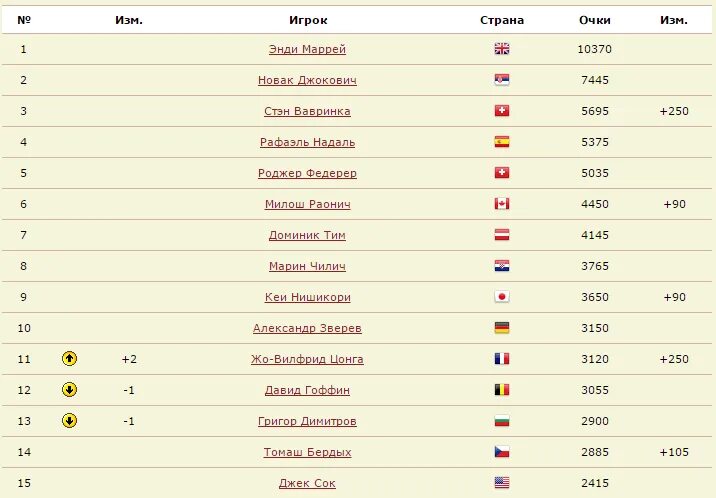
Task: Click the Spanish flag in Надаль's row
Action: tap(502, 142)
